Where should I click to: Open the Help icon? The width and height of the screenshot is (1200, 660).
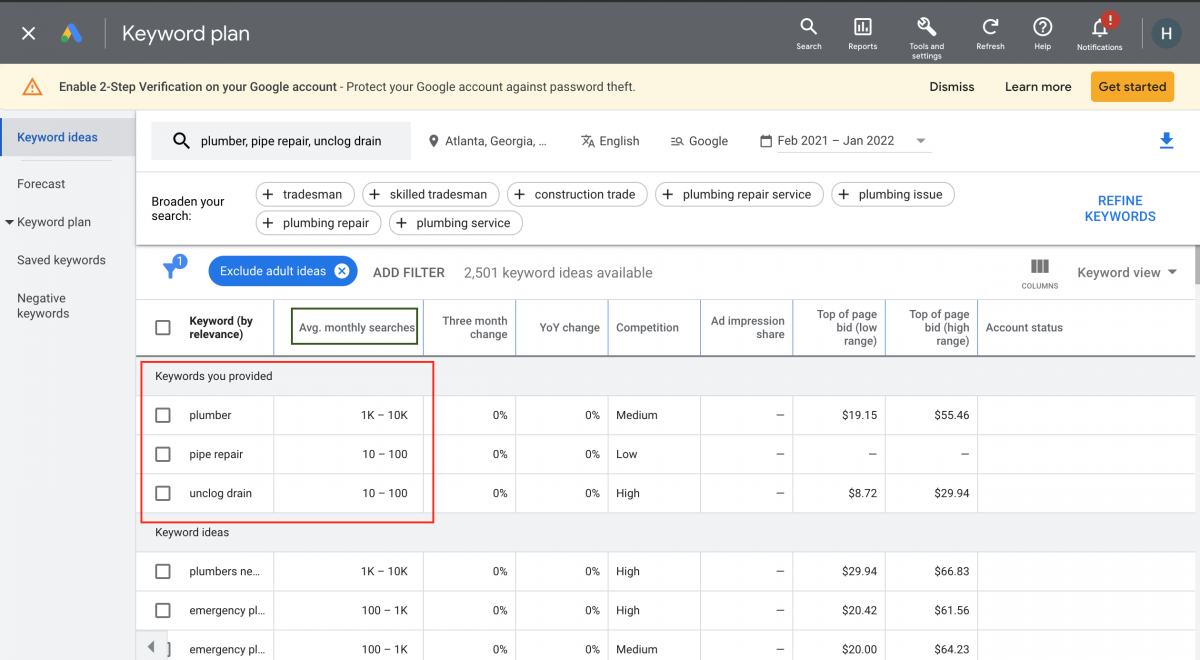pos(1042,32)
